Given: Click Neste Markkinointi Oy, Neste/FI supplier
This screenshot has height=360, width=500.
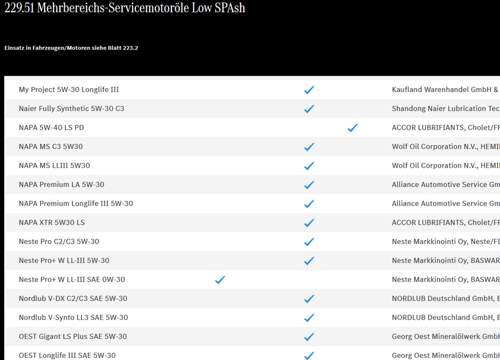Looking at the screenshot, I should [x=446, y=241].
